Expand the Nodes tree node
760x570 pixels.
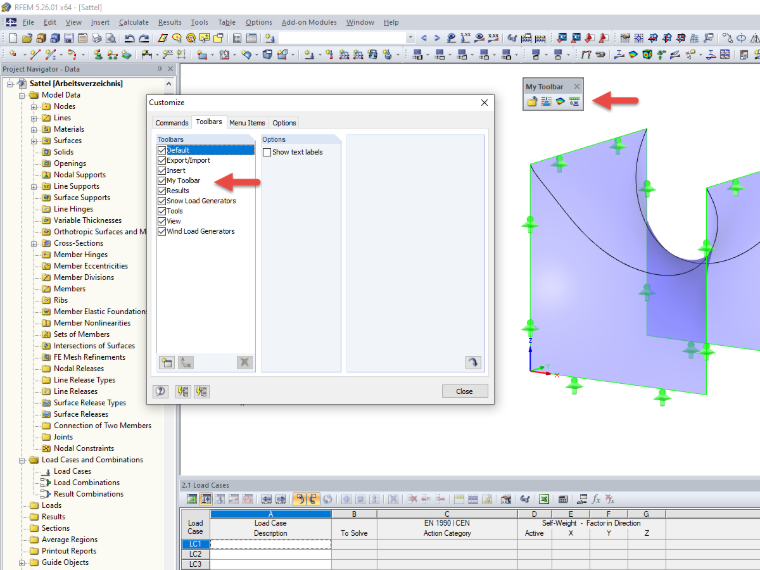[x=34, y=107]
